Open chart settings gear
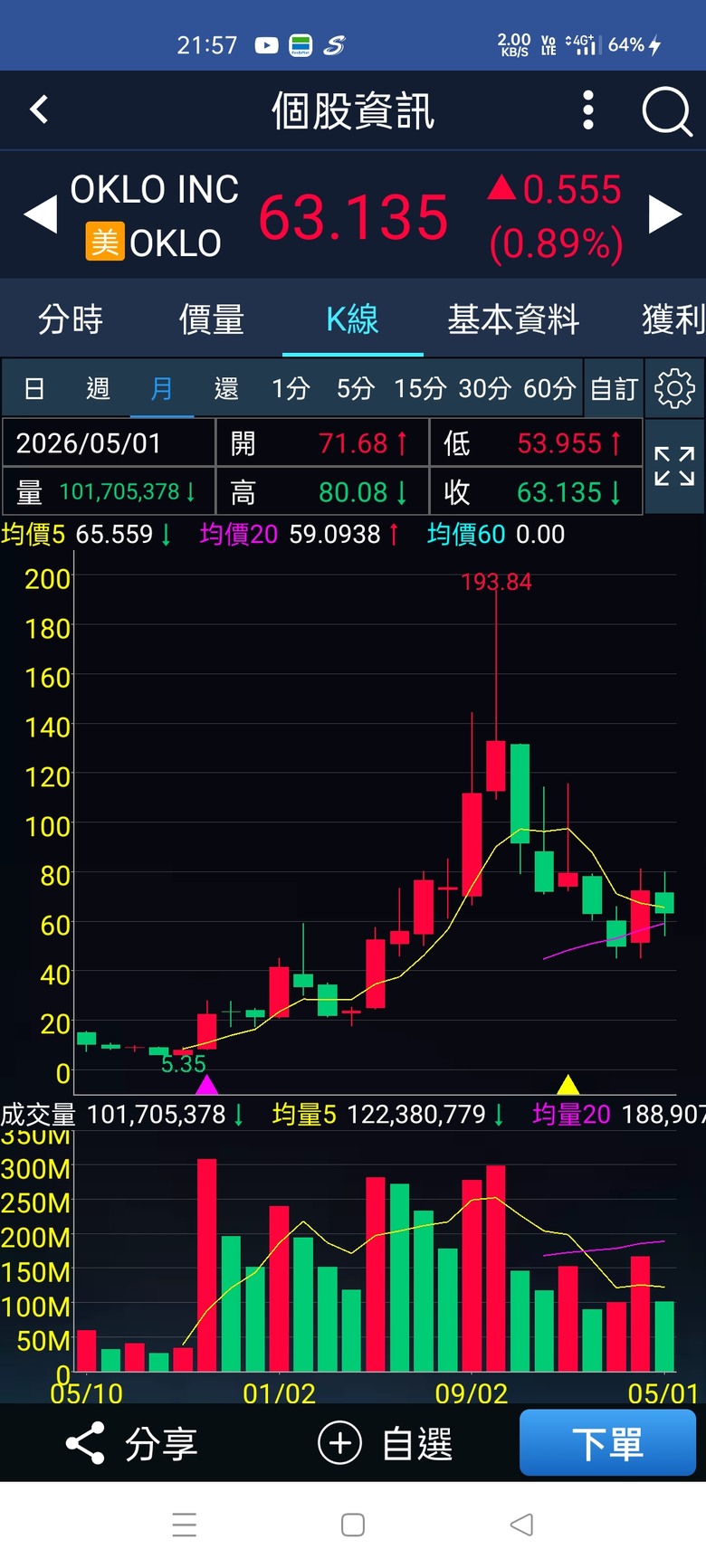This screenshot has height=1568, width=706. tap(674, 388)
